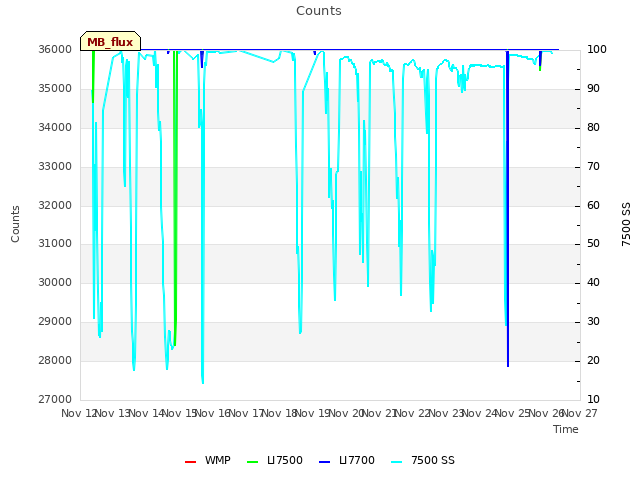Click the Nov 27 date label

pos(580,413)
